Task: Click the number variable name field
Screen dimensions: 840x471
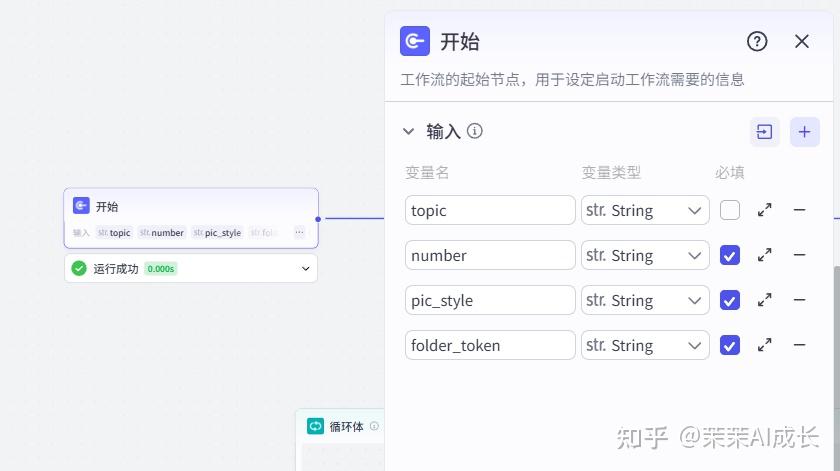Action: pos(490,255)
